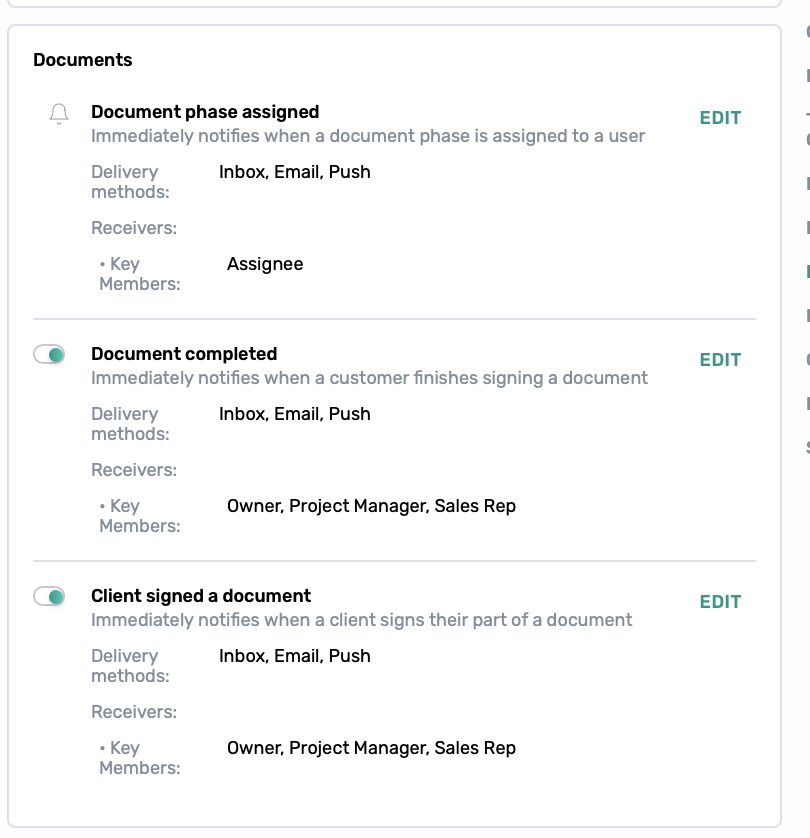
Task: Select delivery methods value under Client signed a document
Action: tap(295, 656)
